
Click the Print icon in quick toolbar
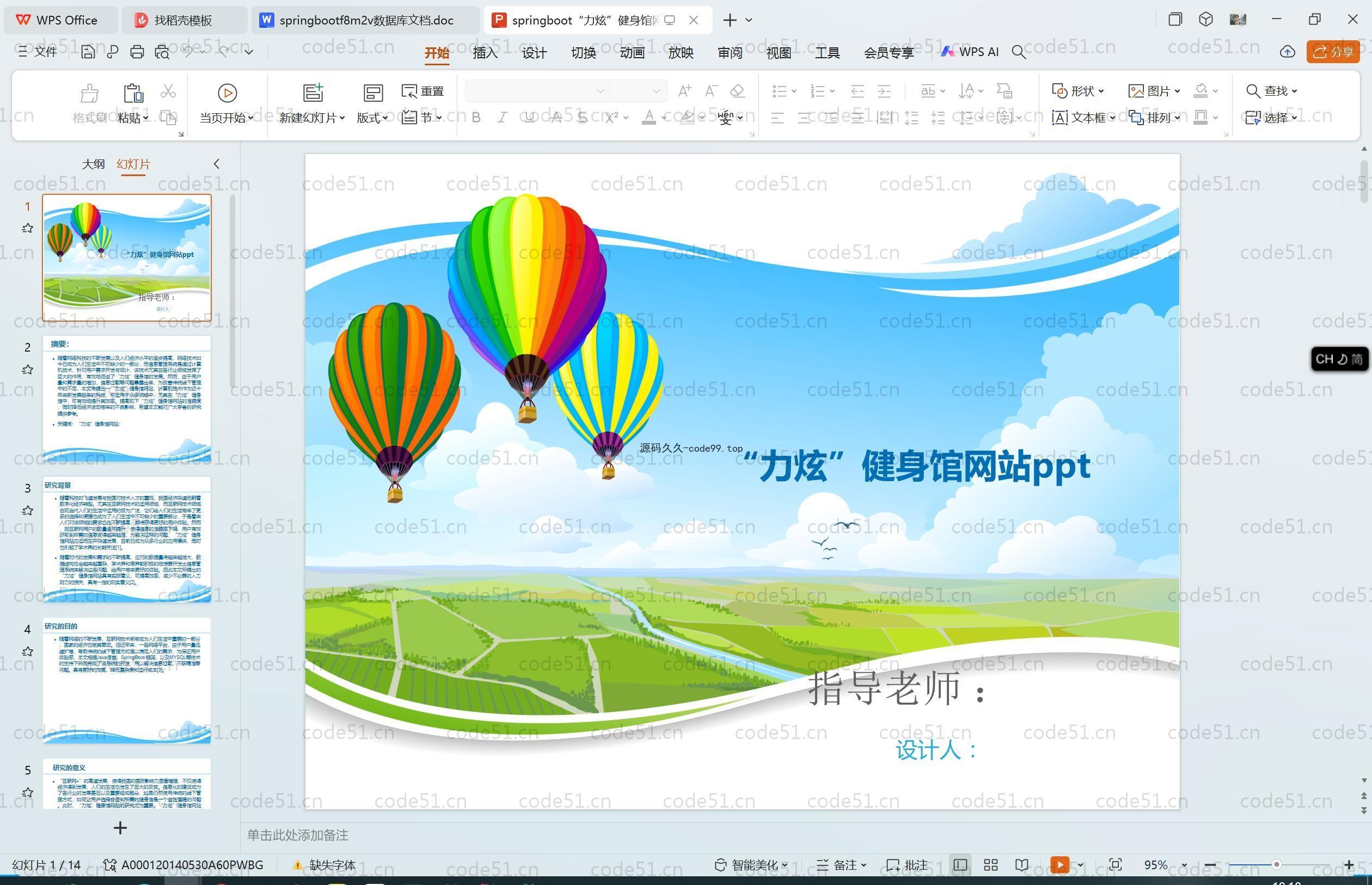pyautogui.click(x=137, y=52)
